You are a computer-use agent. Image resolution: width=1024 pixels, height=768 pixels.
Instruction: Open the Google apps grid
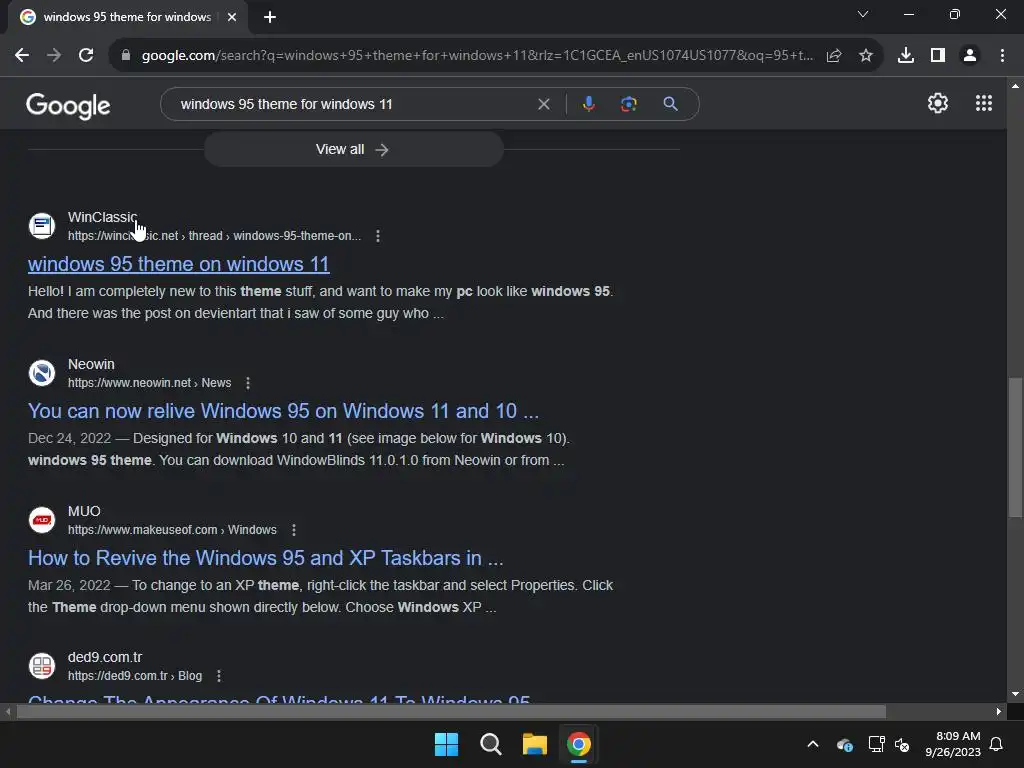(984, 103)
